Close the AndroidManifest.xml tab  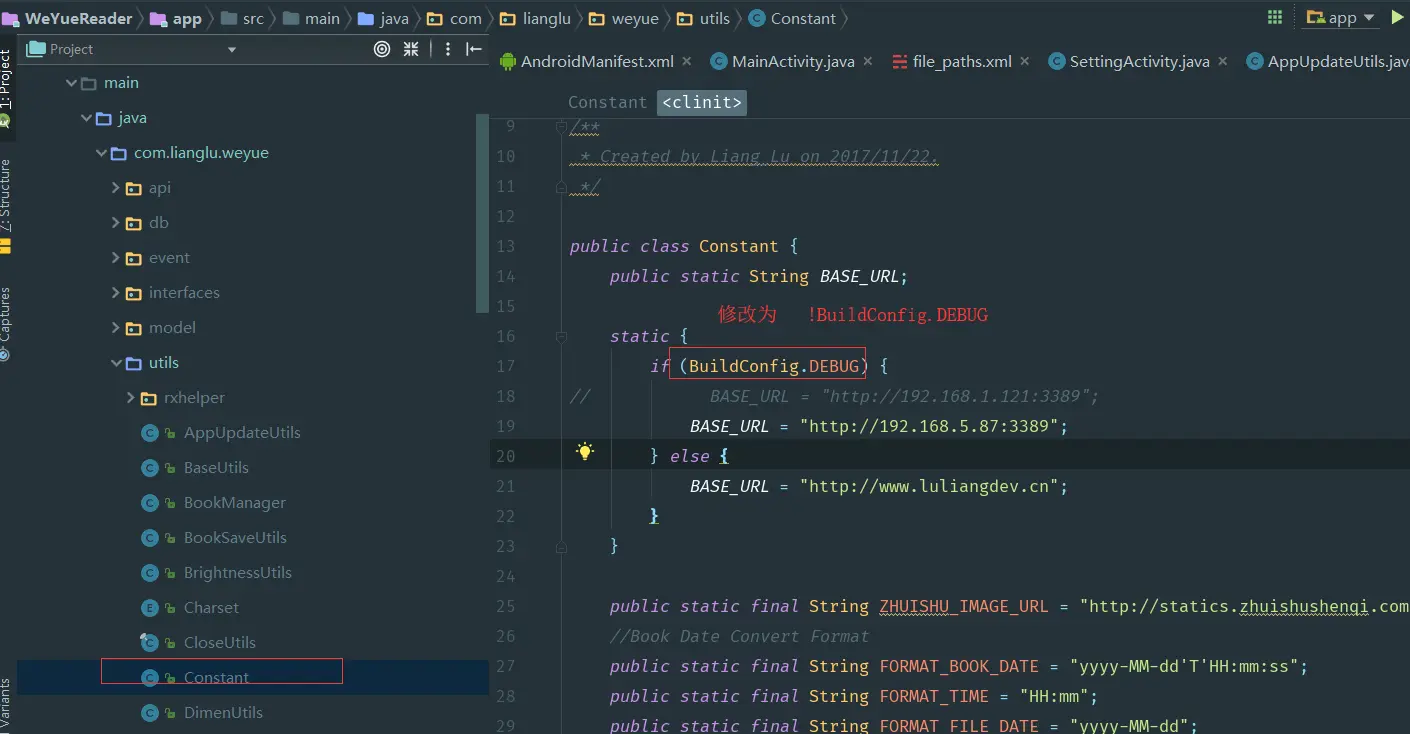coord(687,61)
